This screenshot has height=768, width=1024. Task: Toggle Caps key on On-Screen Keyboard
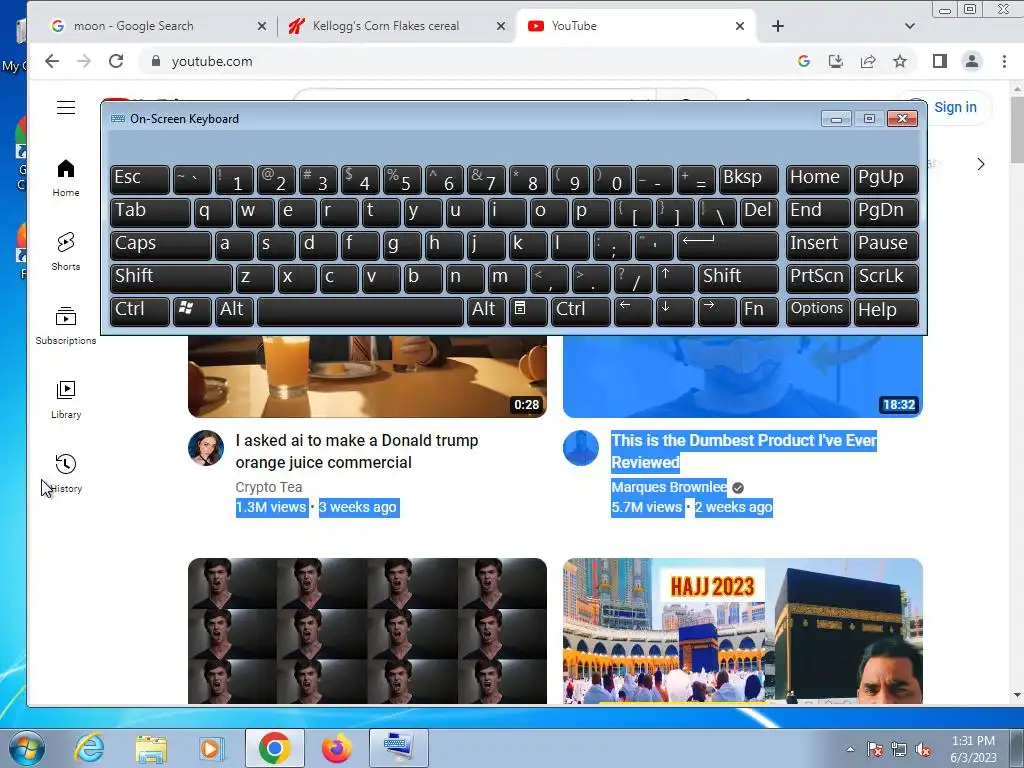[x=161, y=245]
